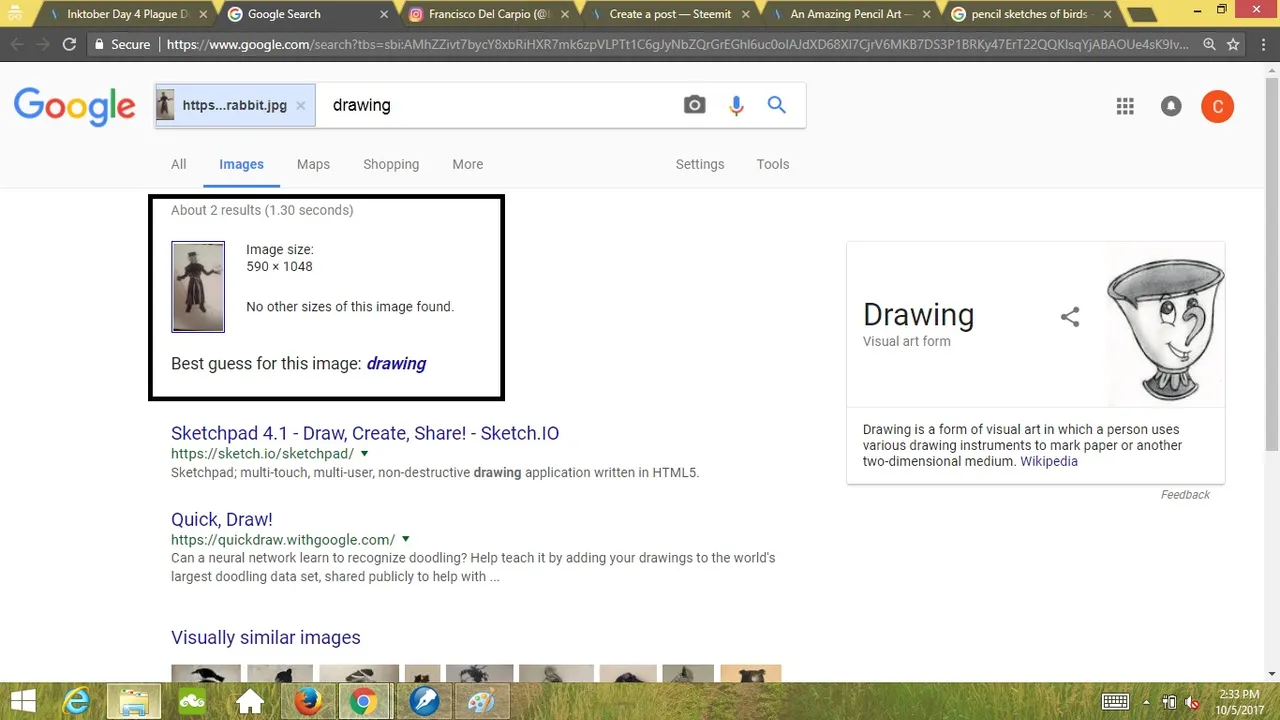Viewport: 1280px width, 720px height.
Task: Open search by image camera icon
Action: tap(694, 105)
